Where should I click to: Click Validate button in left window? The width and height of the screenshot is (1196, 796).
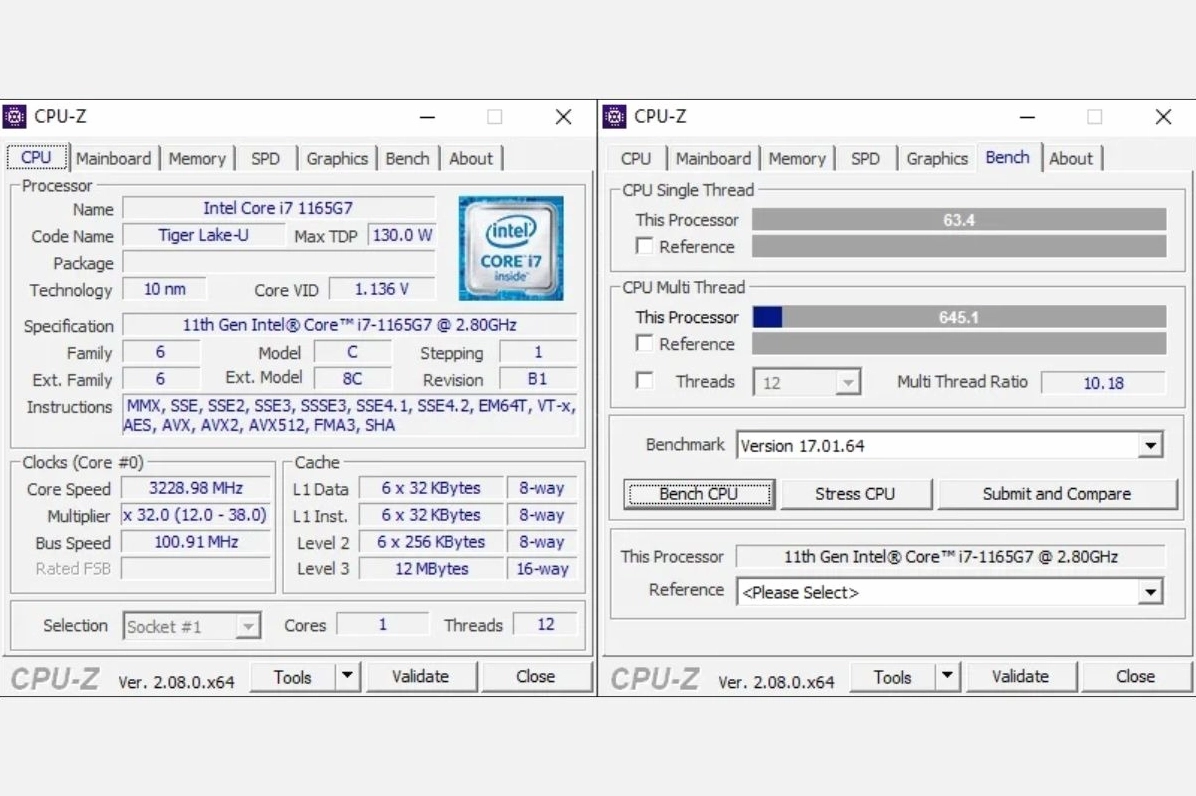(421, 677)
